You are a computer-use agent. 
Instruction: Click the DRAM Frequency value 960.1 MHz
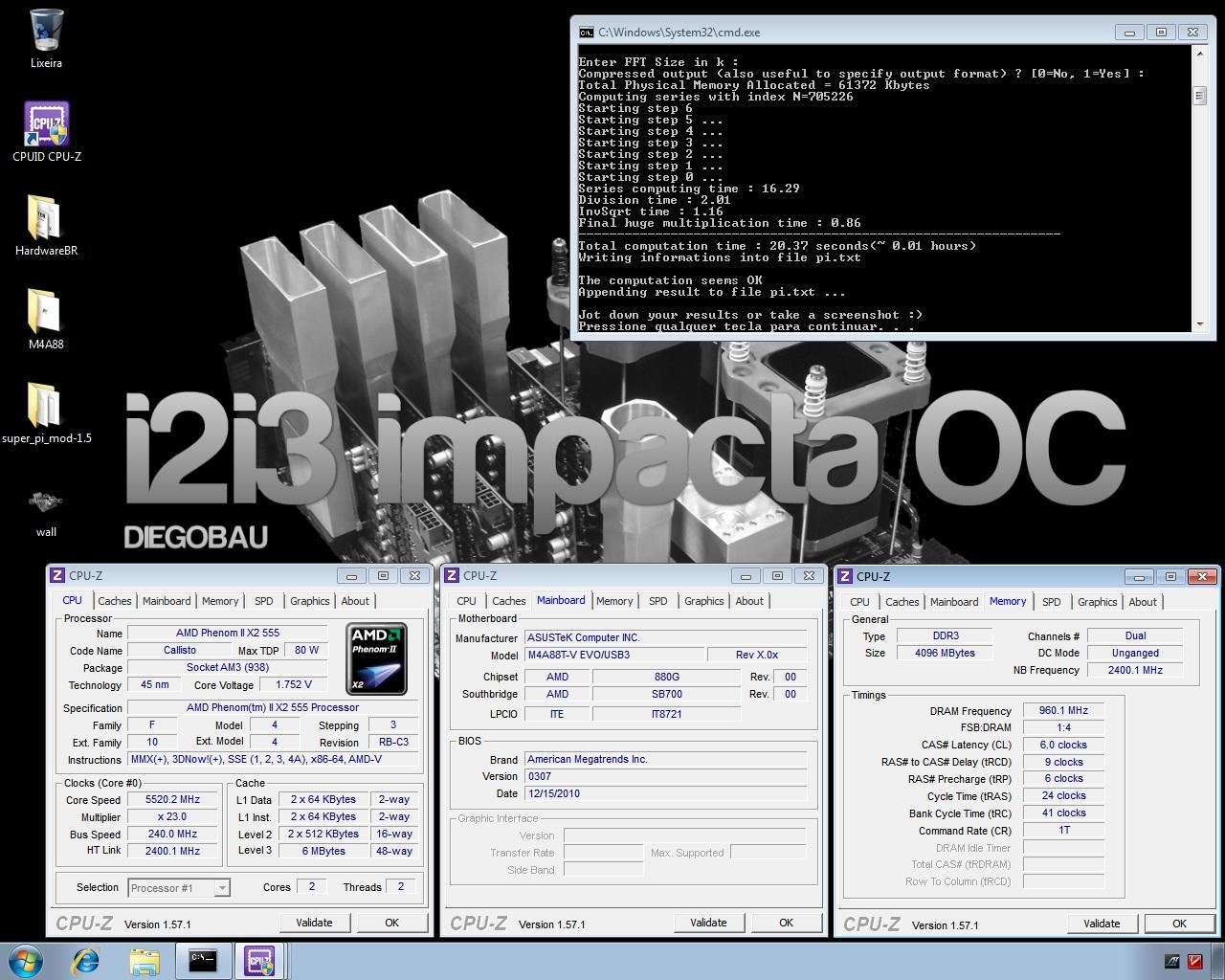[1063, 711]
